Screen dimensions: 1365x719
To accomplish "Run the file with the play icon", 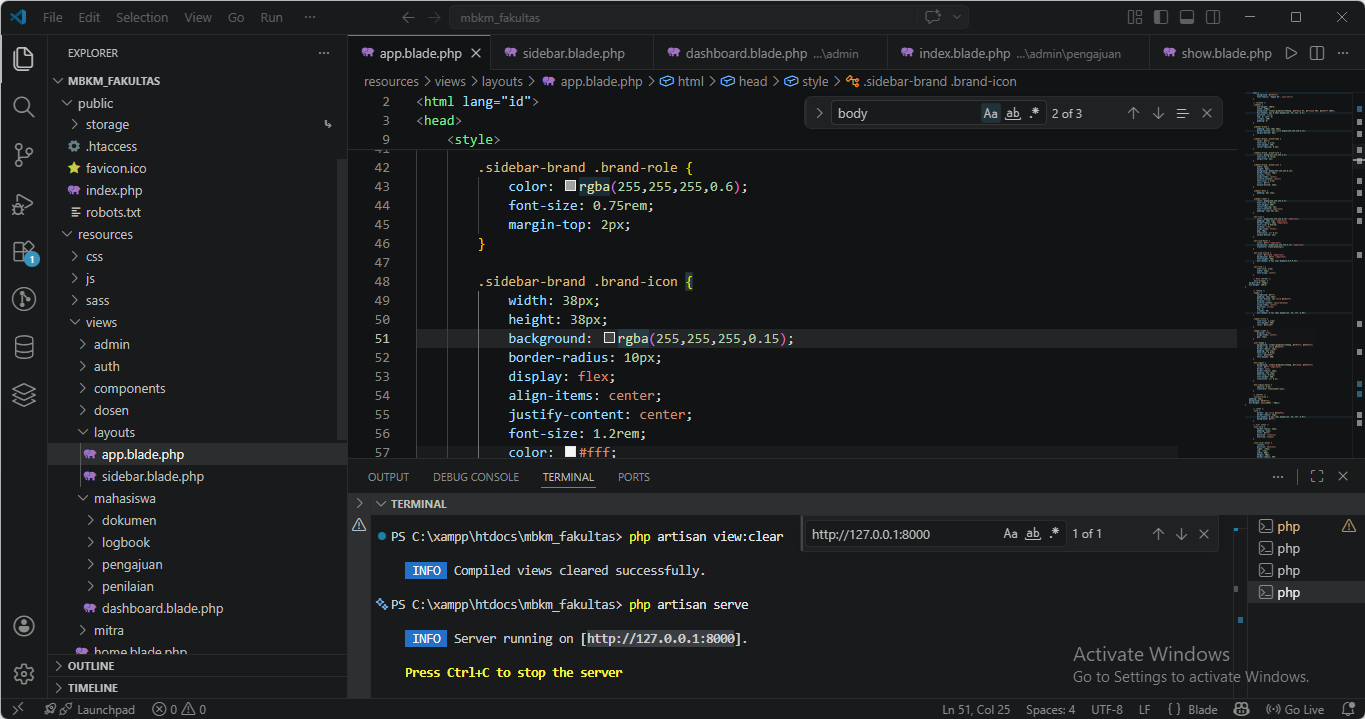I will tap(1291, 53).
